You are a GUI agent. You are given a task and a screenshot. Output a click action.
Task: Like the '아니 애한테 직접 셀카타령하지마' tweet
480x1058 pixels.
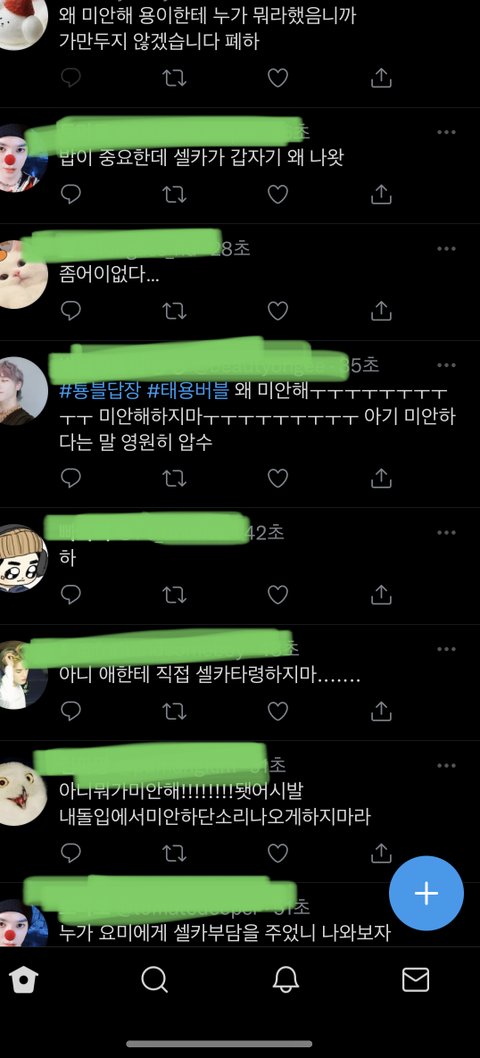[x=277, y=711]
